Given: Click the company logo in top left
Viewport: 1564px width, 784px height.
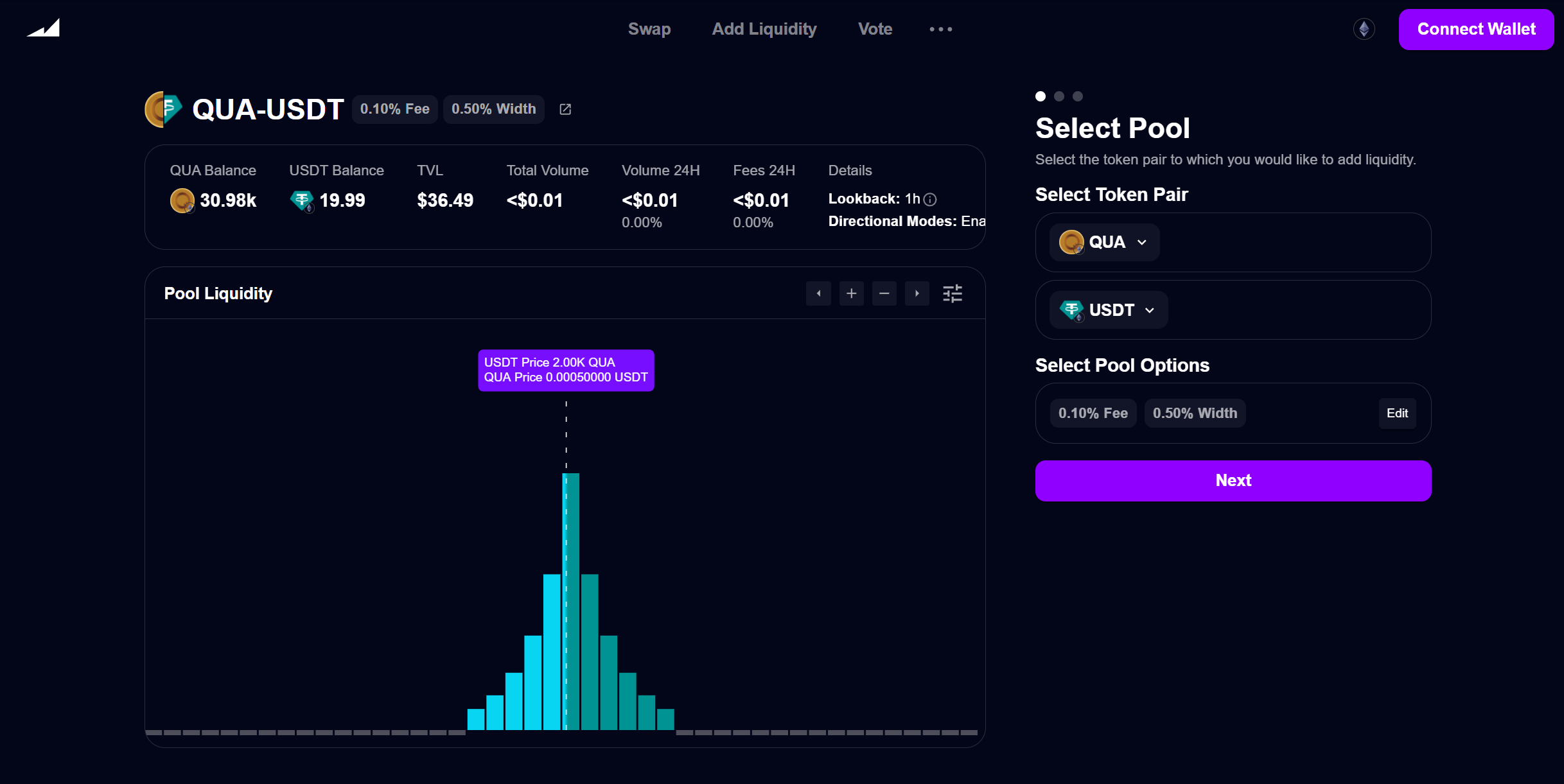Looking at the screenshot, I should click(43, 28).
